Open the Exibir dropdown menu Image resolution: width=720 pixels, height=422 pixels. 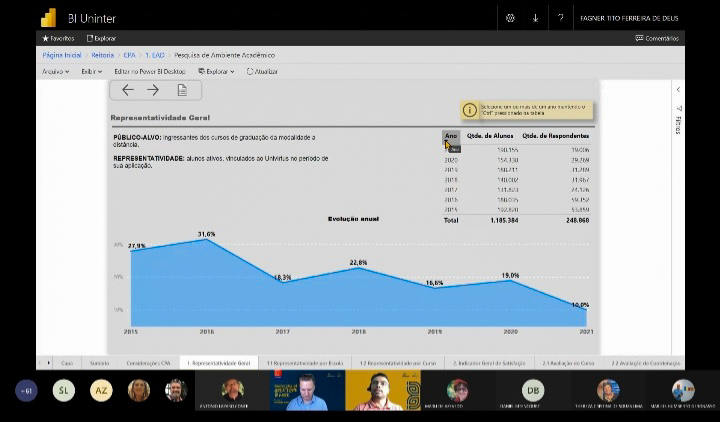(91, 72)
